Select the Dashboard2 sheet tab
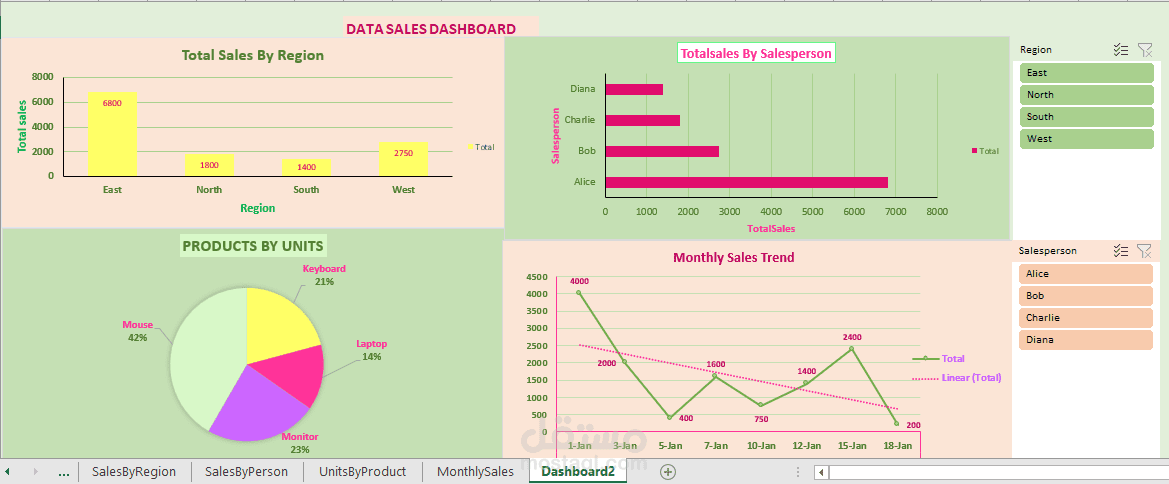Screen dimensions: 1169x484 (579, 471)
